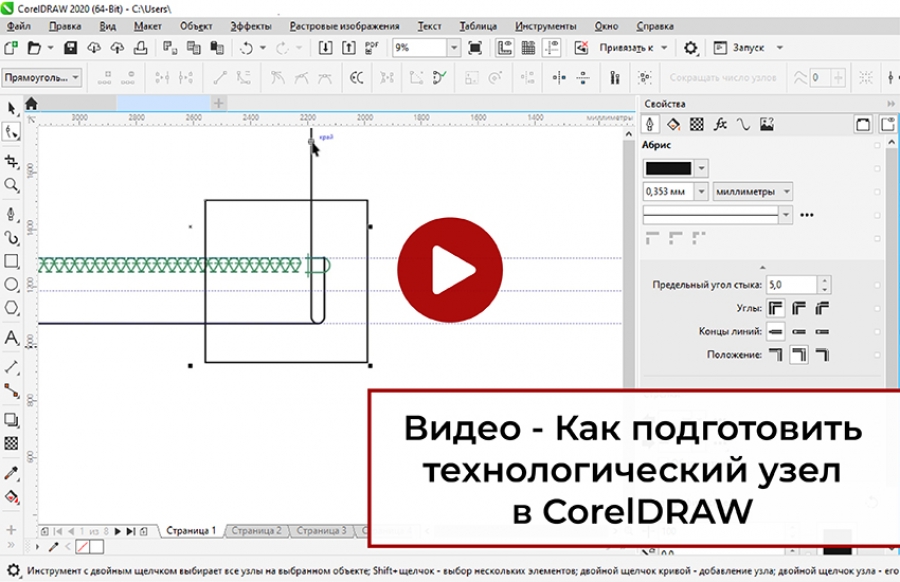
Task: Select the Polygon tool
Action: coord(11,308)
